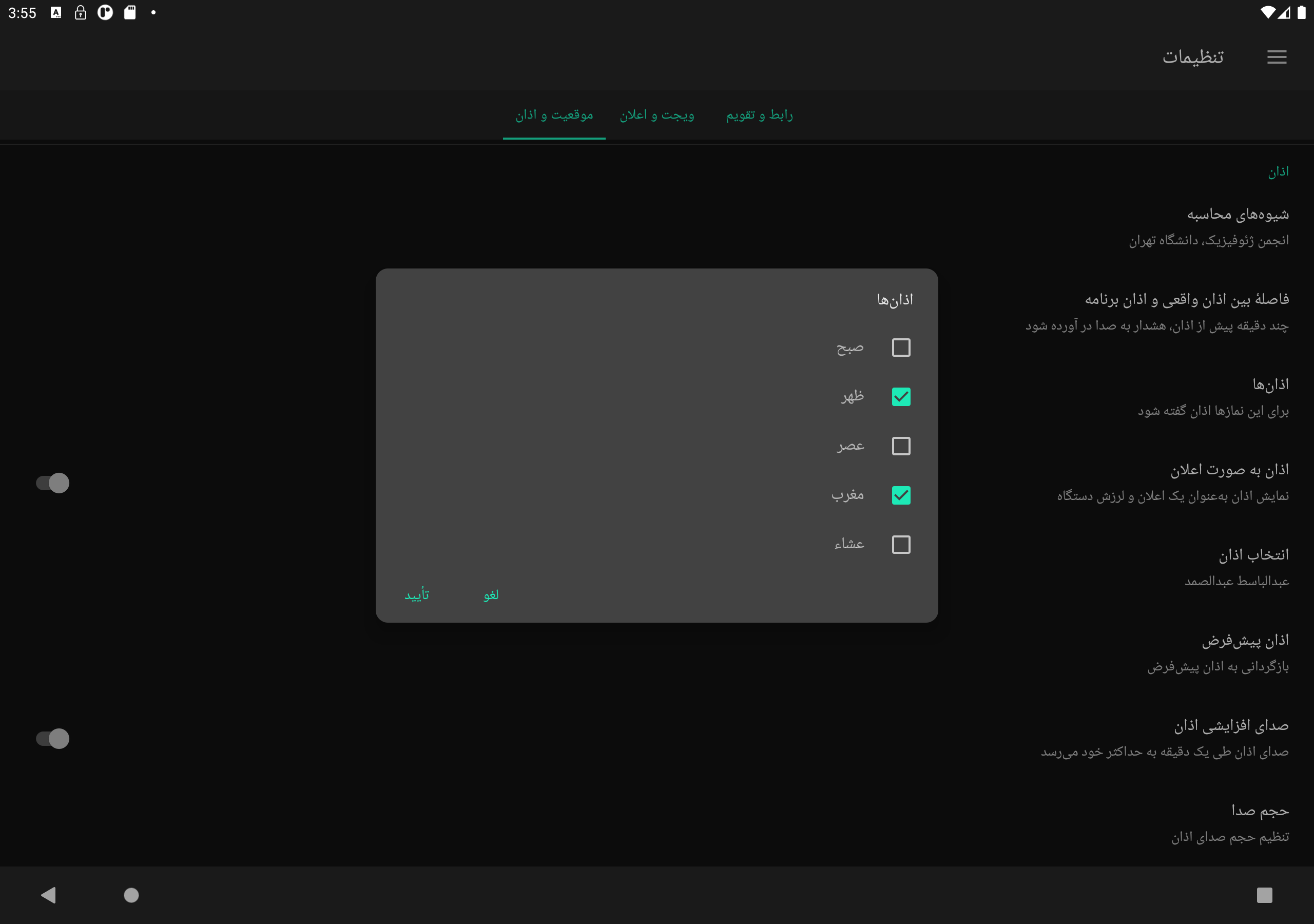Toggle the اذان به صورت اعلان switch
1314x924 pixels.
click(53, 483)
